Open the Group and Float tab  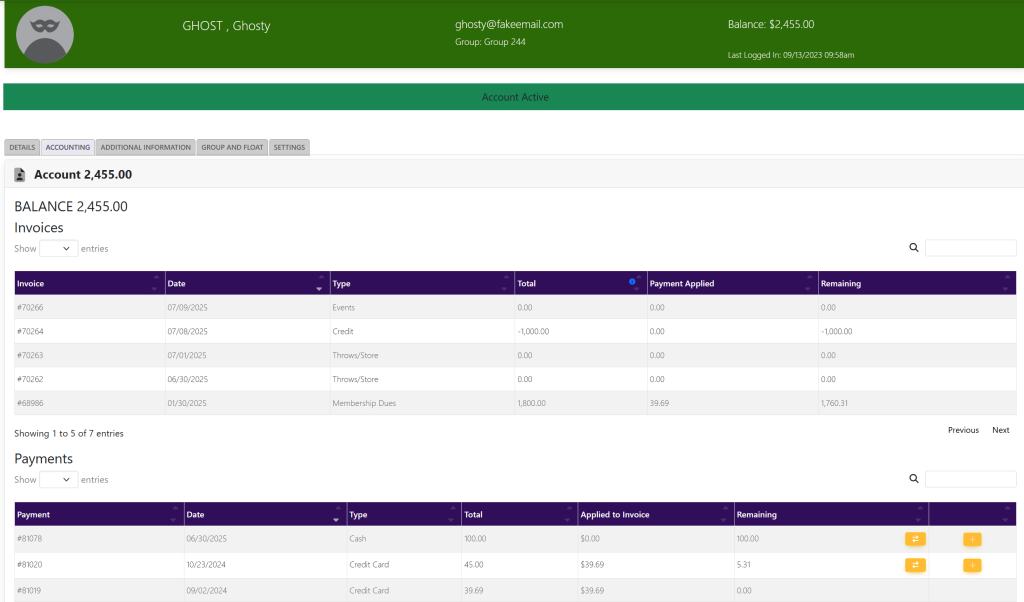[x=232, y=147]
